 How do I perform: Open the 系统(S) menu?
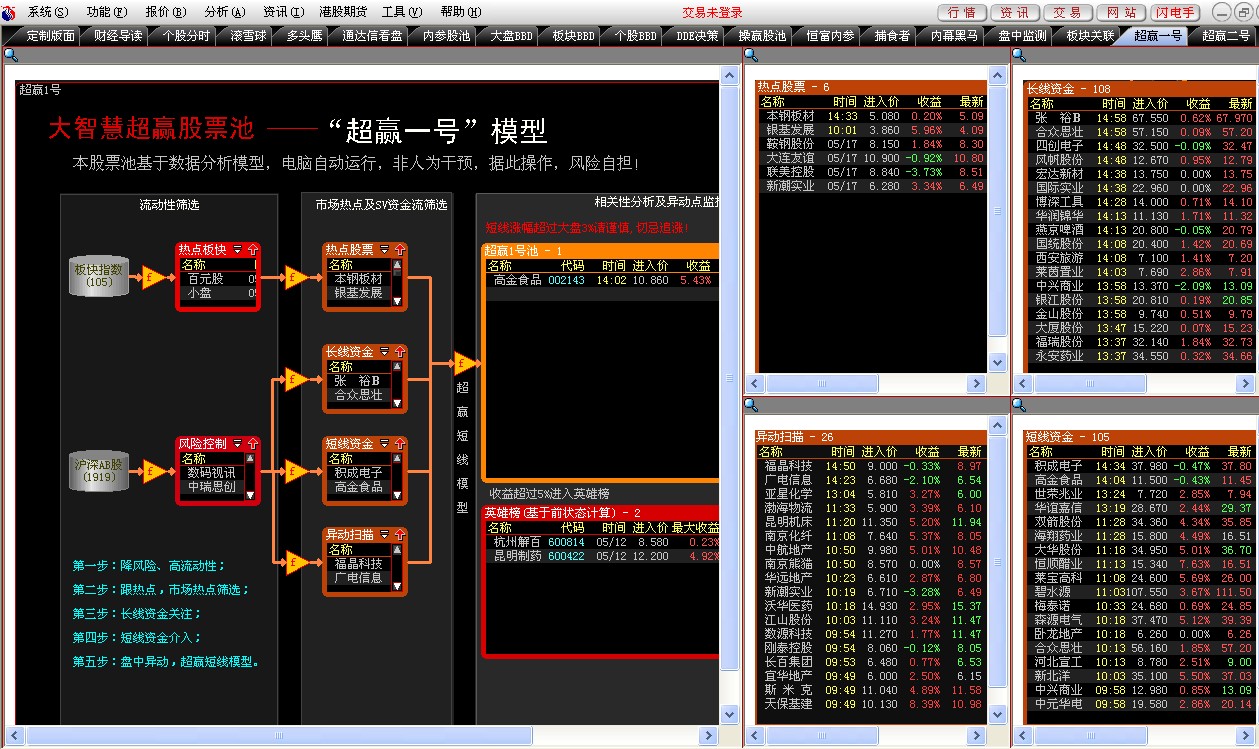48,12
